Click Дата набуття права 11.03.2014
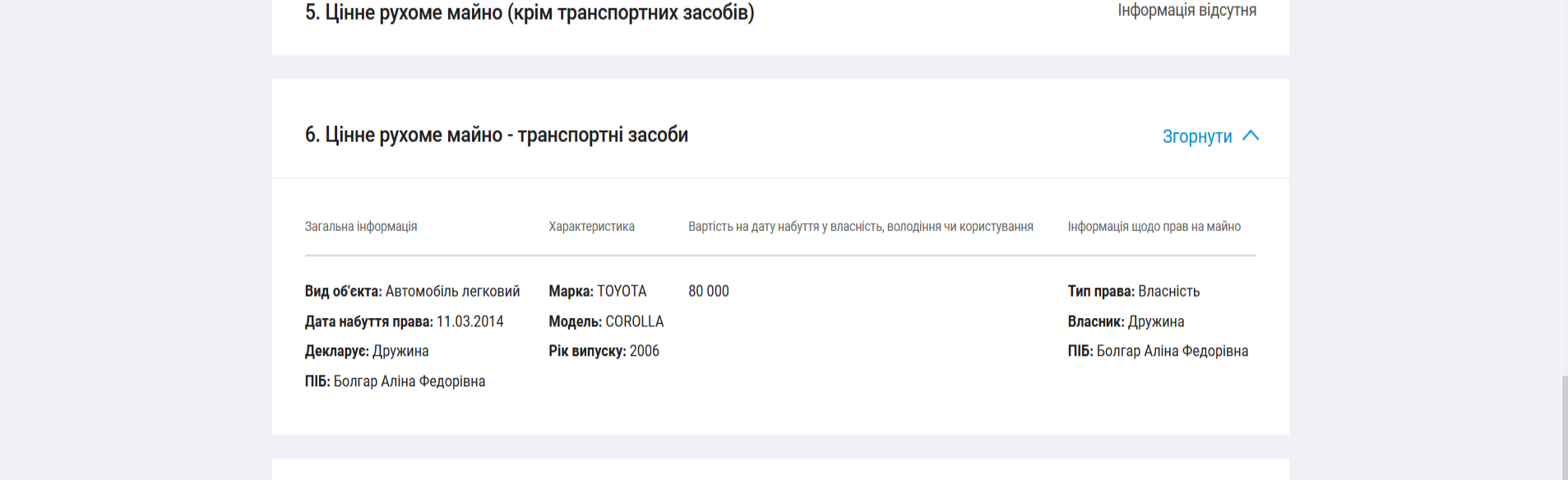The image size is (1568, 480). pyautogui.click(x=404, y=321)
